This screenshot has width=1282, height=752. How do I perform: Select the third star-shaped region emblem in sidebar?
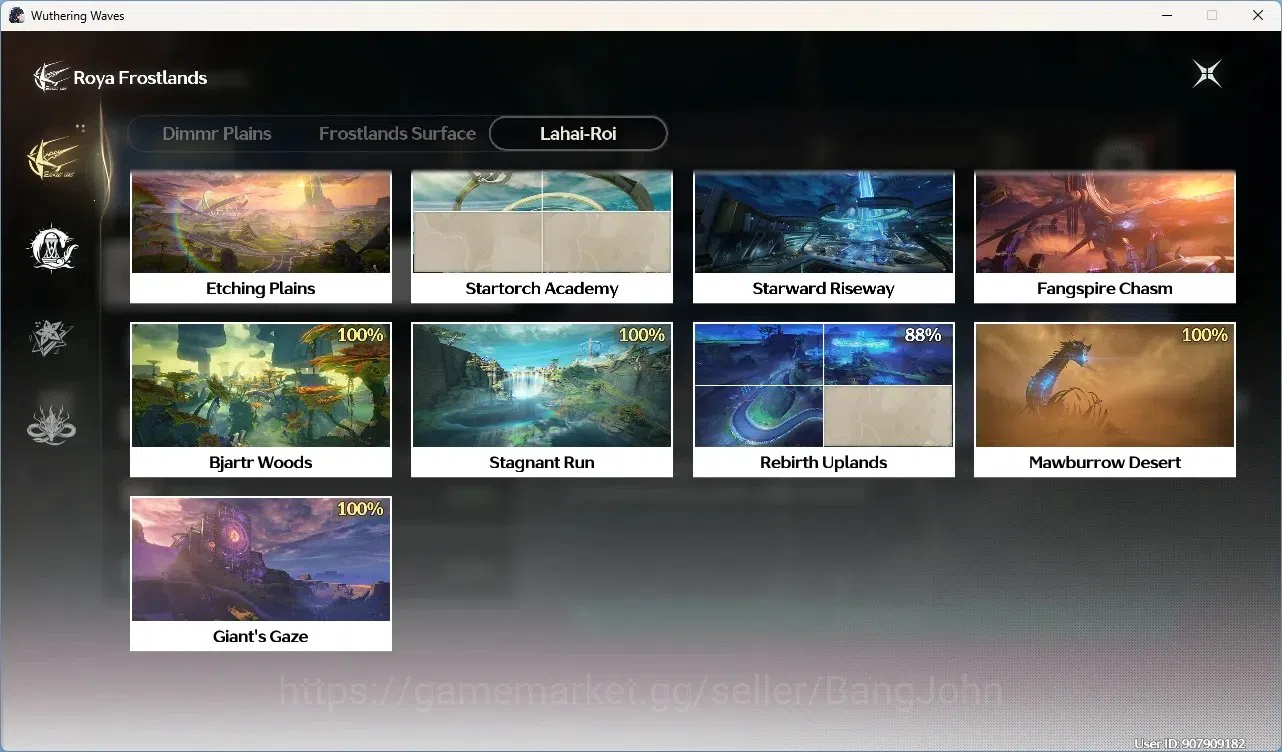coord(52,337)
